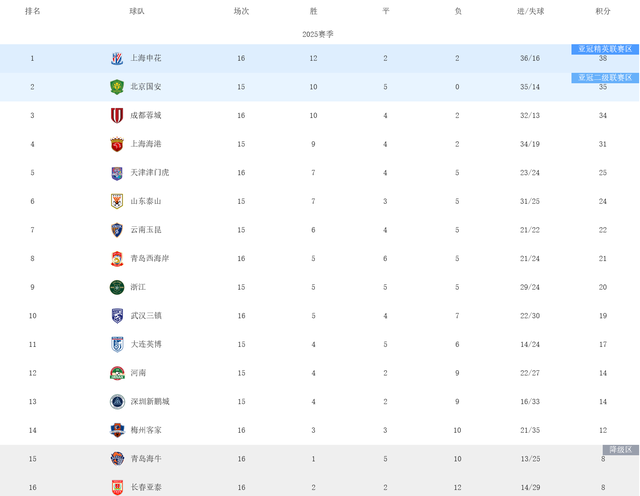Open the 深圳新鹏城 team page link
The width and height of the screenshot is (640, 496).
click(150, 401)
